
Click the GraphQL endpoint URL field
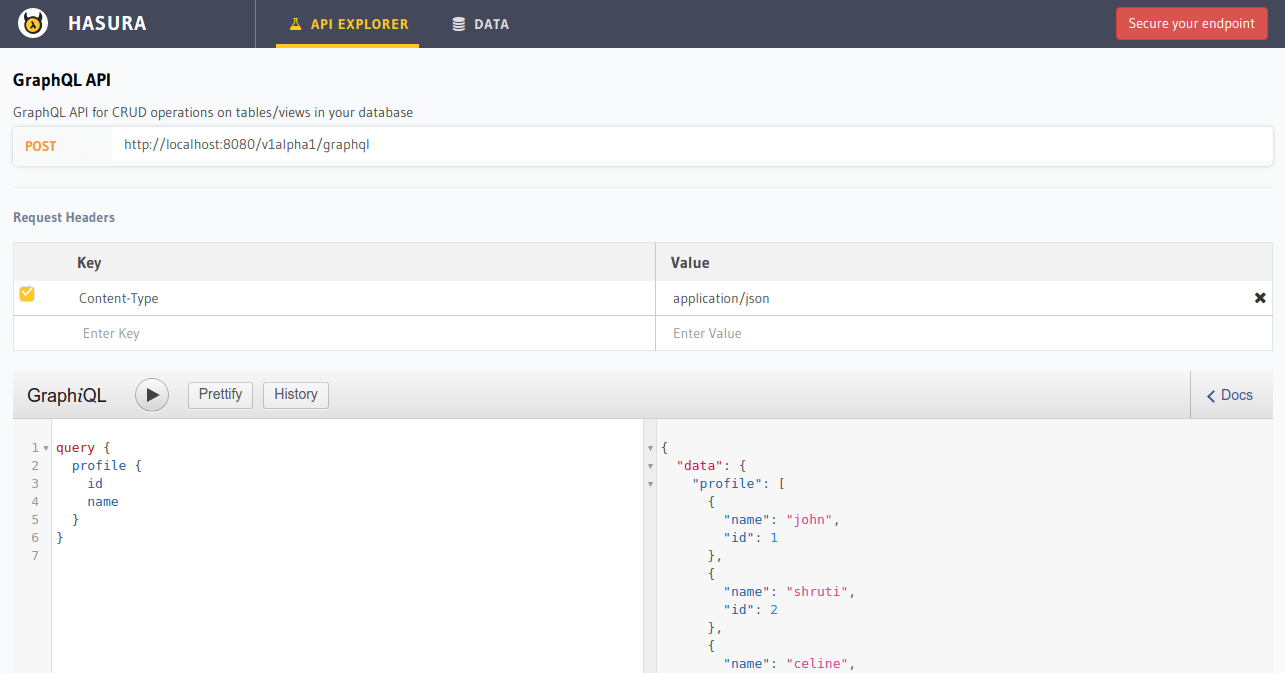tap(690, 145)
